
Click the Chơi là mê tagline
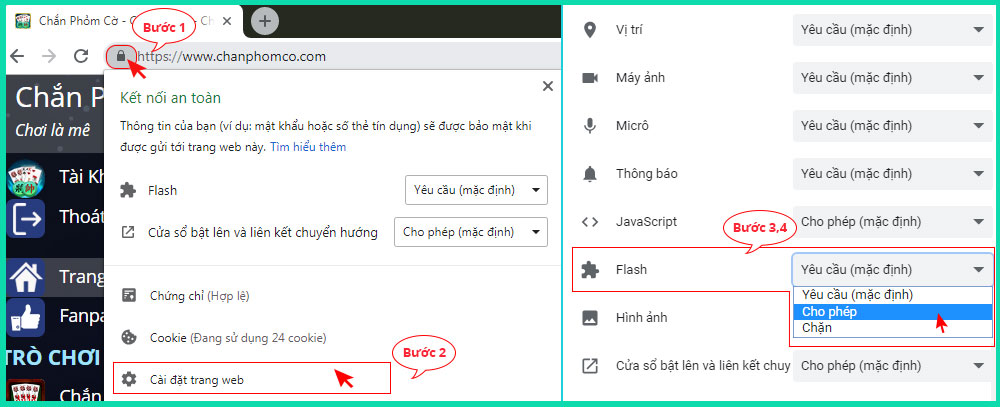coord(53,131)
